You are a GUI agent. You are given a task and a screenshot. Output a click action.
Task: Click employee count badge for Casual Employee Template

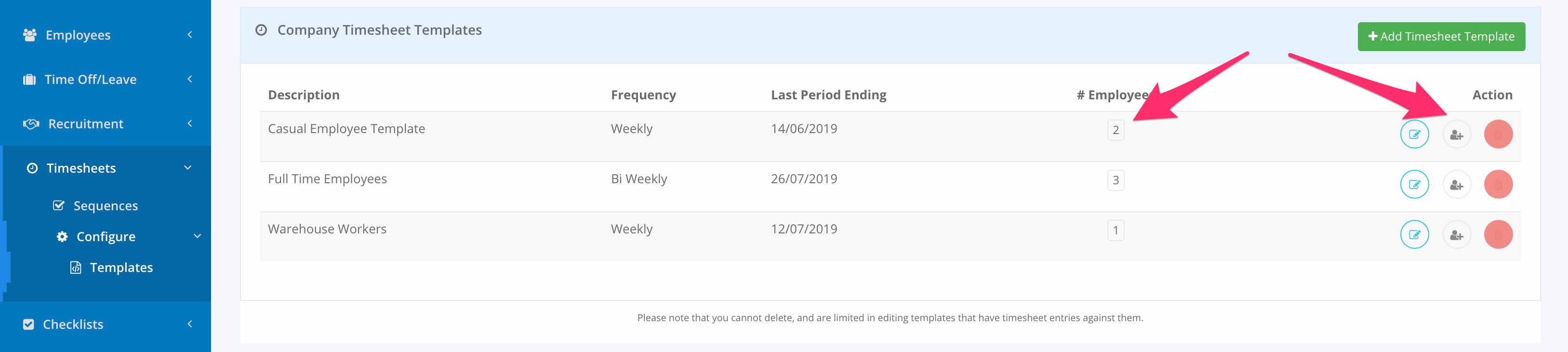(1115, 130)
